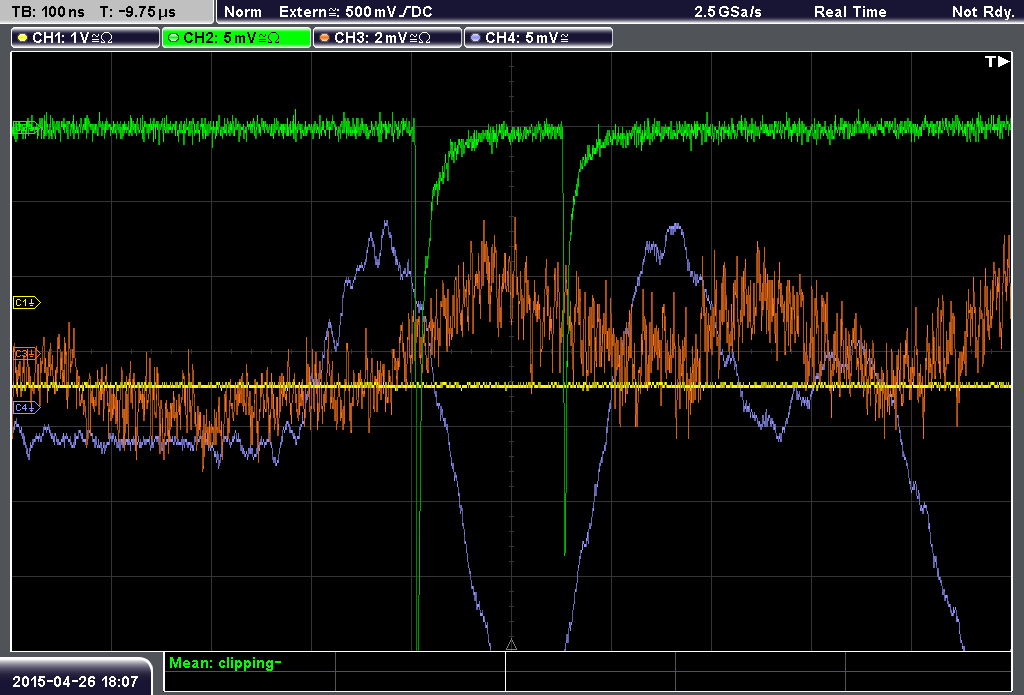The width and height of the screenshot is (1024, 695).
Task: Click the trigger time triangle at grid bottom
Action: click(511, 644)
